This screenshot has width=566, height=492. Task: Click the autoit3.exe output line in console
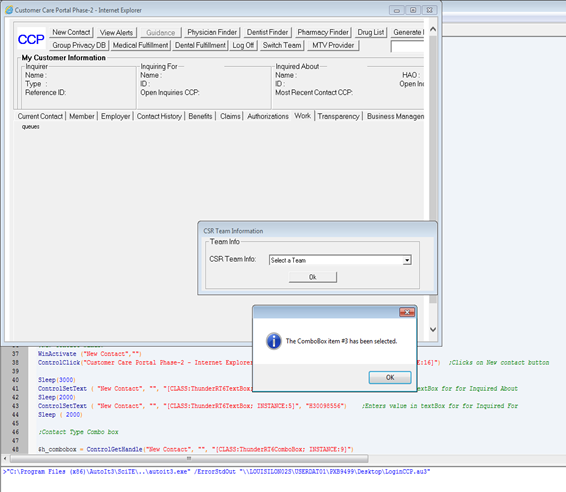pos(217,472)
